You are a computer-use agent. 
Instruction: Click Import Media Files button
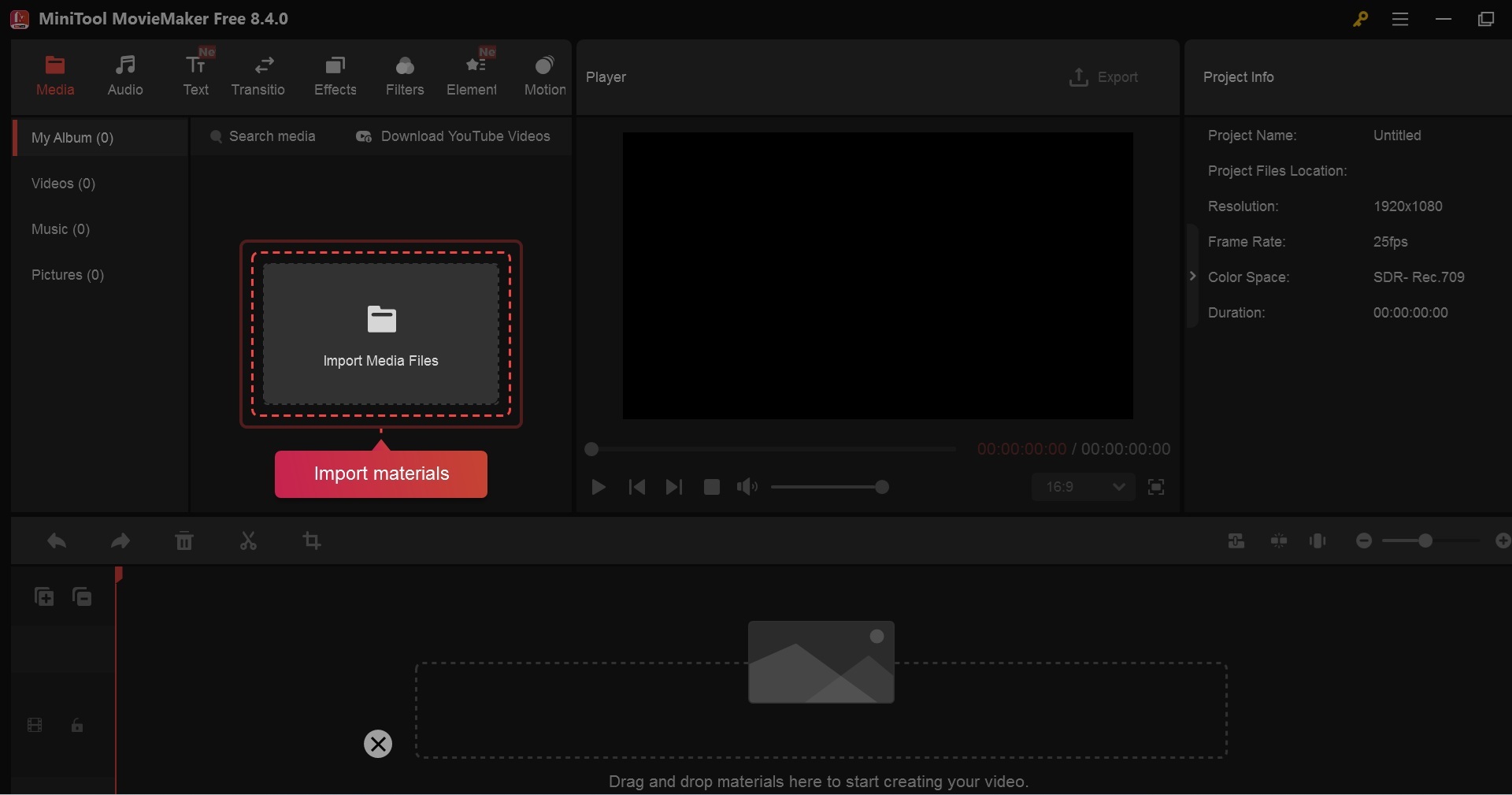(381, 334)
